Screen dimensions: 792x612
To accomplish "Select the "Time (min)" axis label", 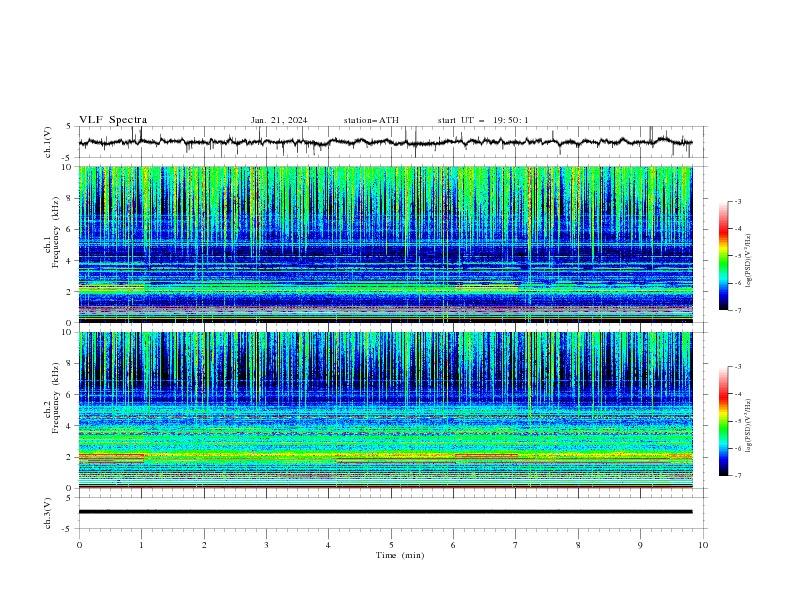I will [400, 555].
